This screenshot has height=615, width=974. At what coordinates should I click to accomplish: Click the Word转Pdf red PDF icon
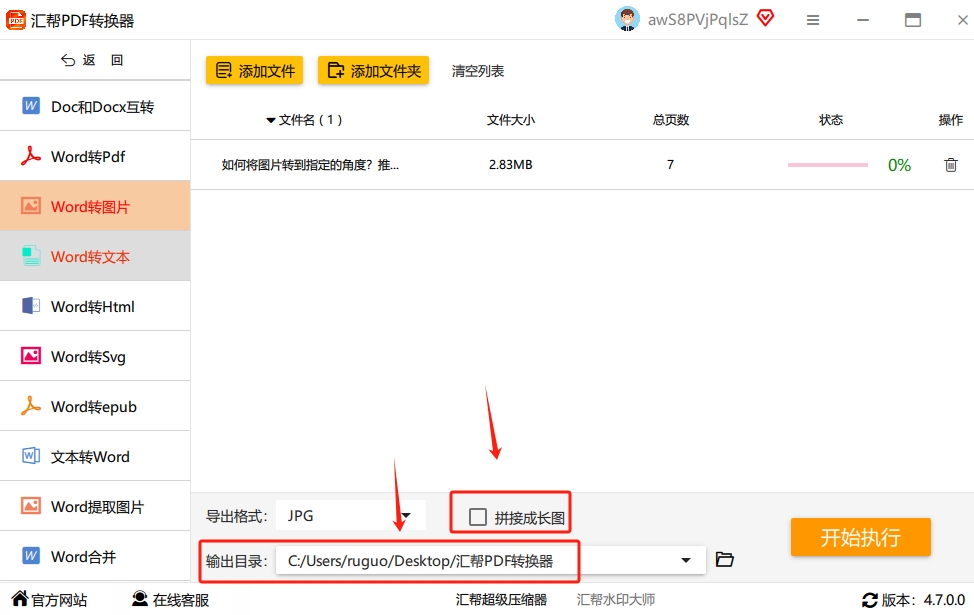[x=30, y=156]
